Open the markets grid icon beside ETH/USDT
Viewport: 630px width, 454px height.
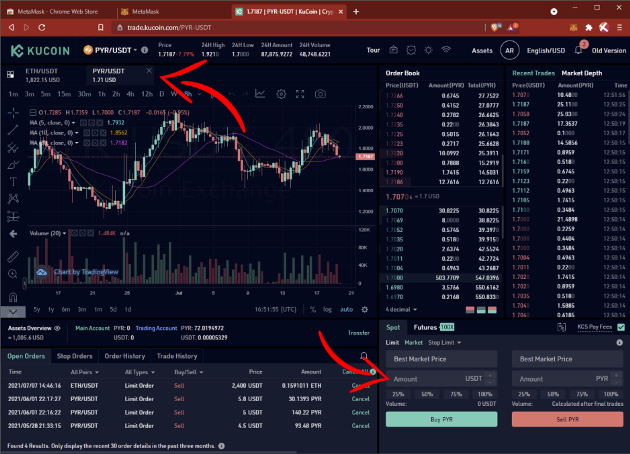pyautogui.click(x=11, y=74)
